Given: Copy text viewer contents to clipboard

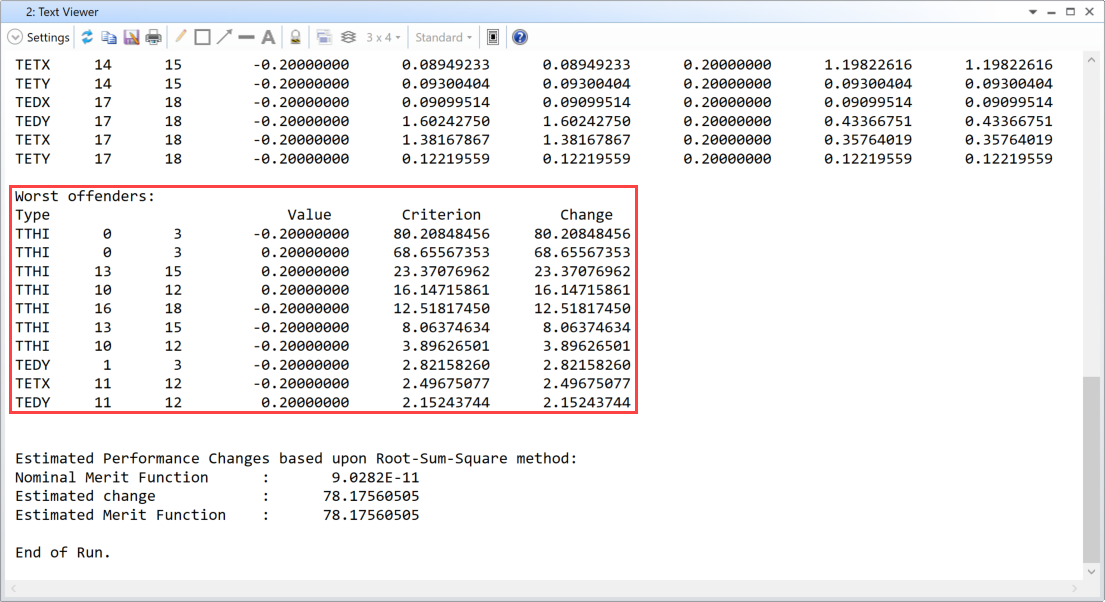Looking at the screenshot, I should point(109,37).
